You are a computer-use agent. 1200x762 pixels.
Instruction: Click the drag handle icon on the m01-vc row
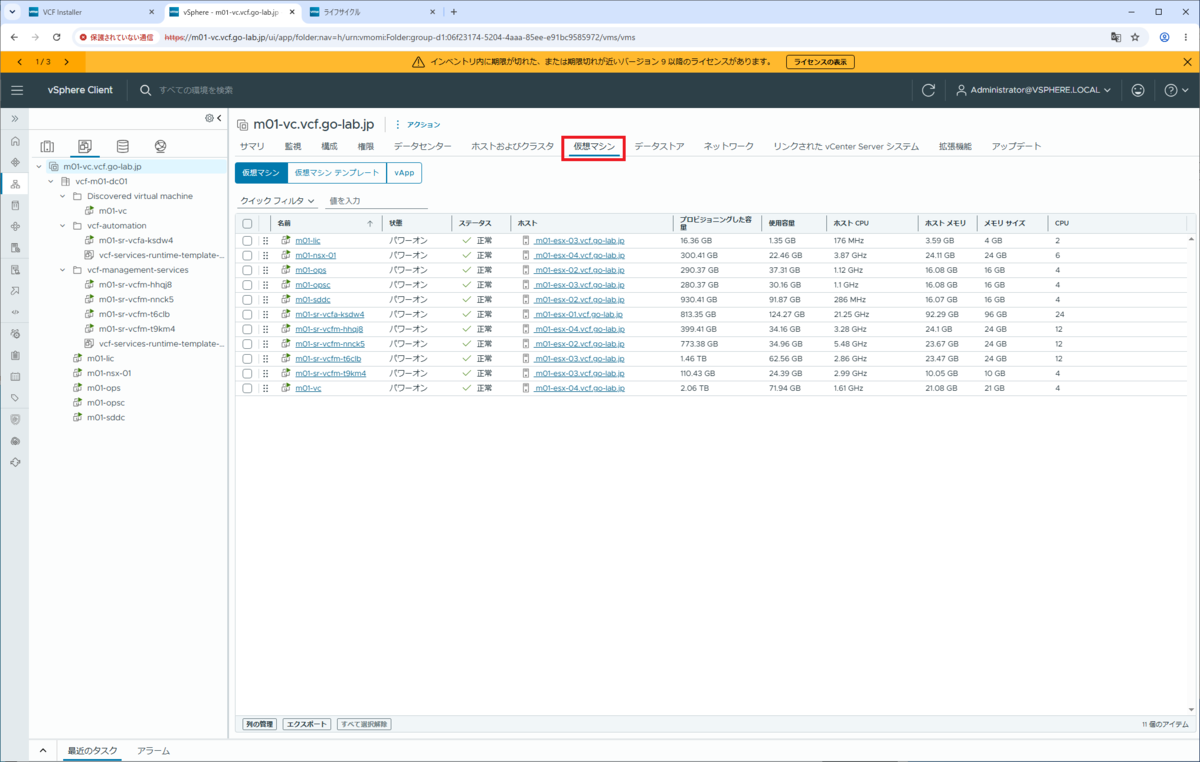pos(266,388)
